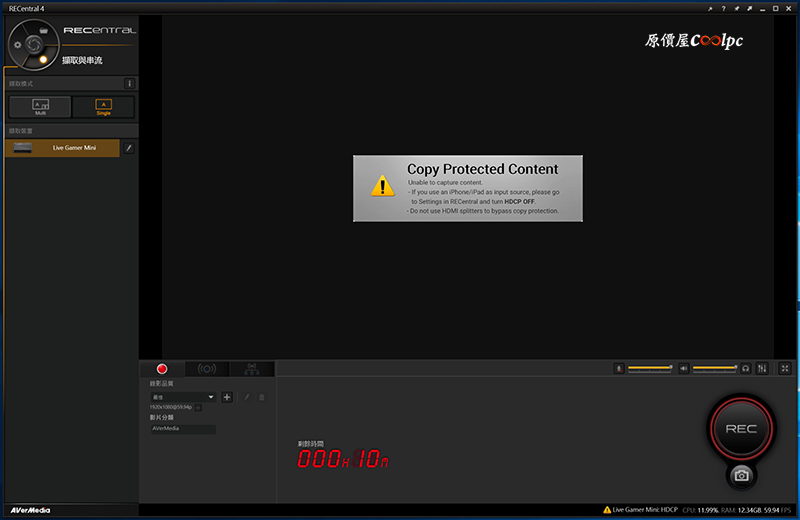Image resolution: width=800 pixels, height=520 pixels.
Task: Edit the recording quality profile
Action: [247, 397]
